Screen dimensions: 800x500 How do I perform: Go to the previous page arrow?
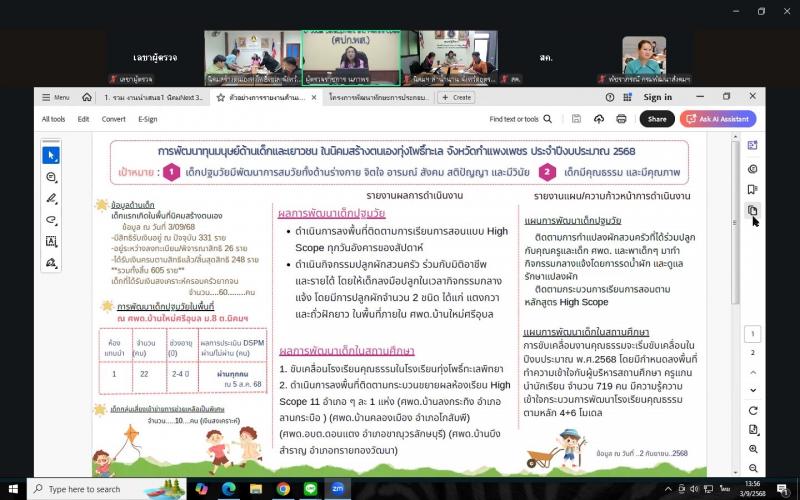753,372
